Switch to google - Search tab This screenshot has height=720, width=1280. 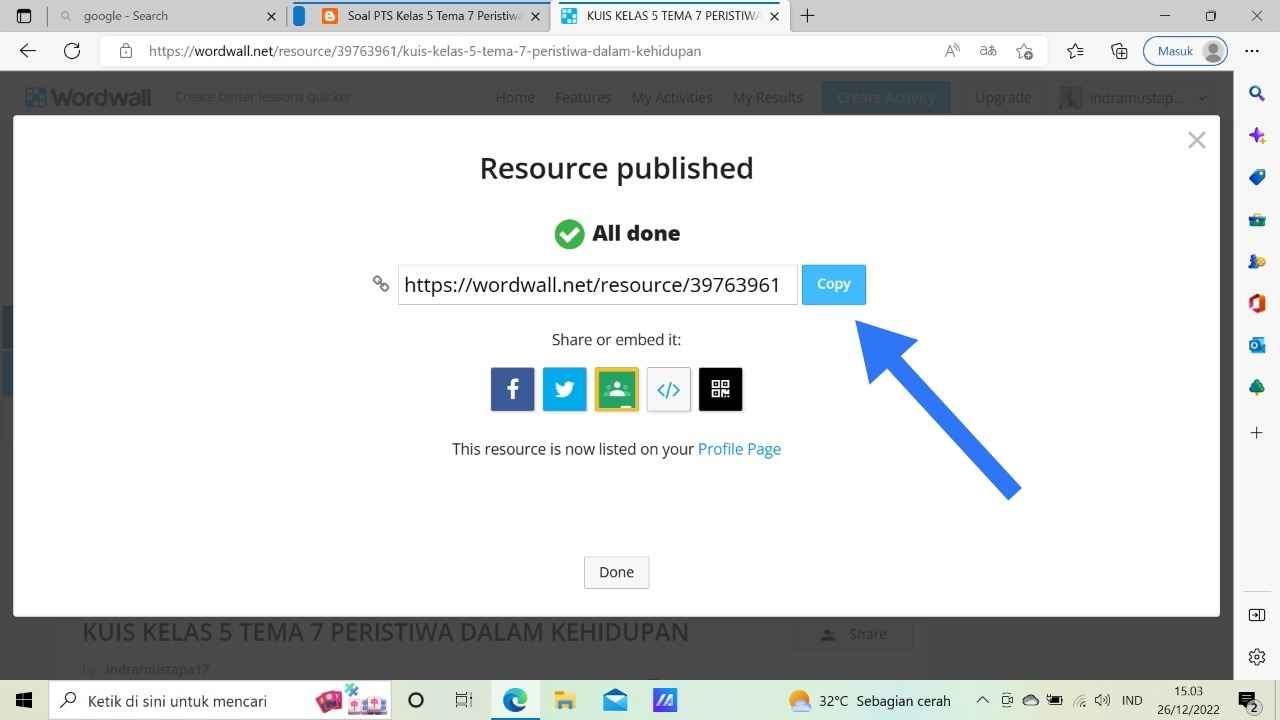pyautogui.click(x=166, y=16)
